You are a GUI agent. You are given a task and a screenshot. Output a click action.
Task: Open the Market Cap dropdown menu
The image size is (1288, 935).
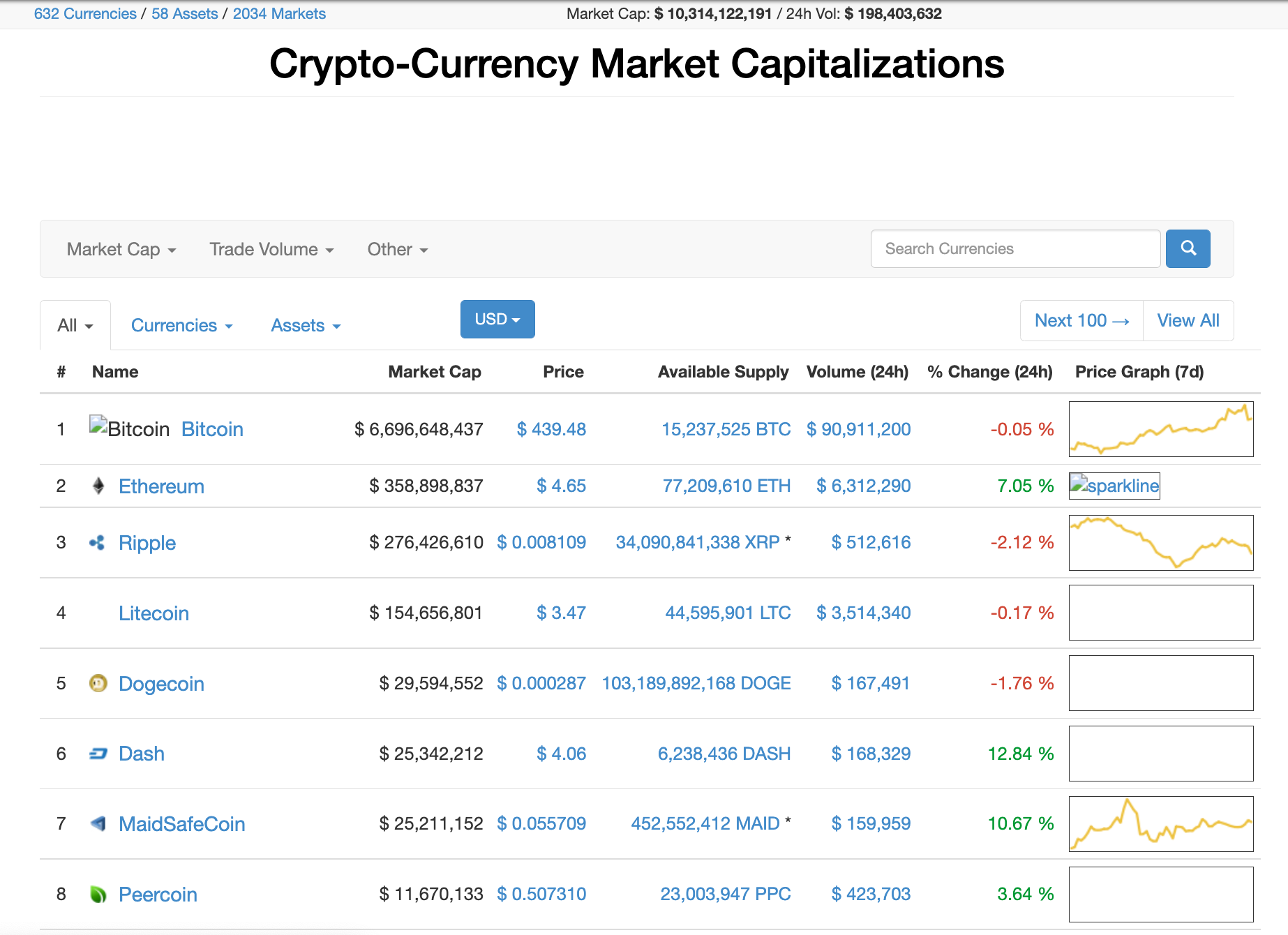point(121,249)
